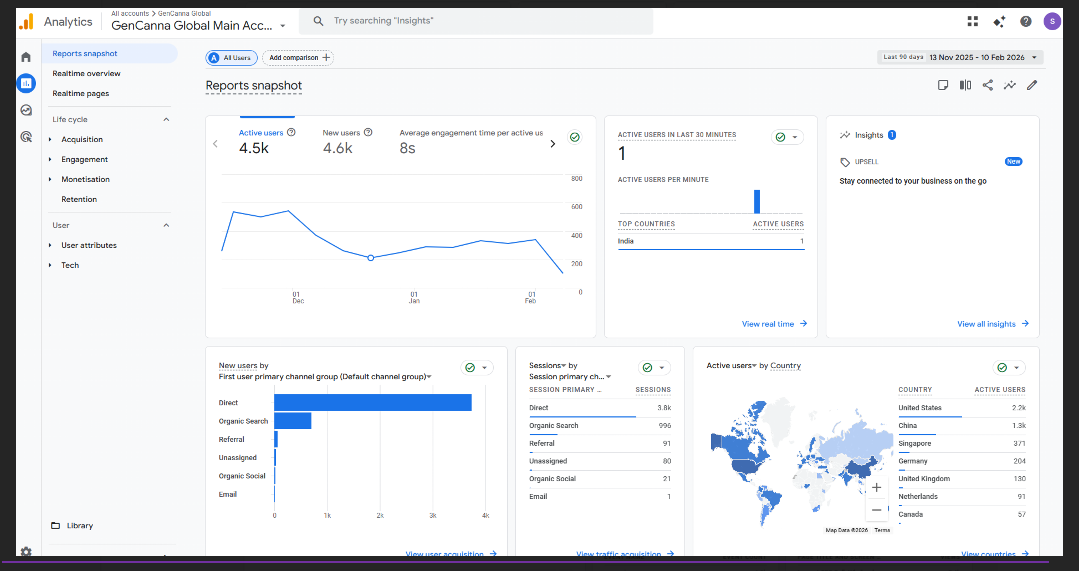1079x571 pixels.
Task: Open the Advertising icon in left rail
Action: (26, 136)
